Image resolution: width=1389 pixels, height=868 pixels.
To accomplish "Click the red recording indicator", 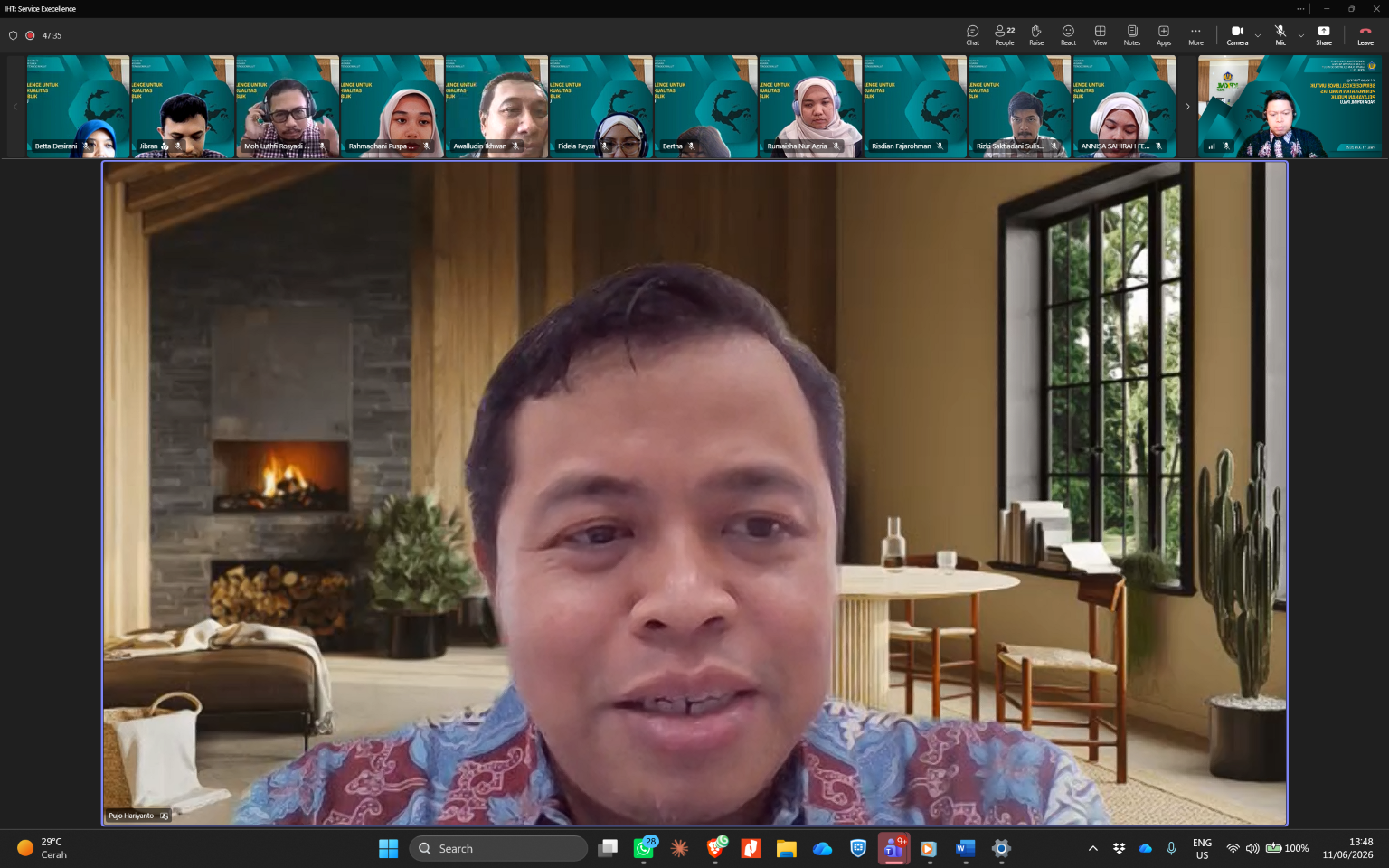I will pyautogui.click(x=30, y=35).
